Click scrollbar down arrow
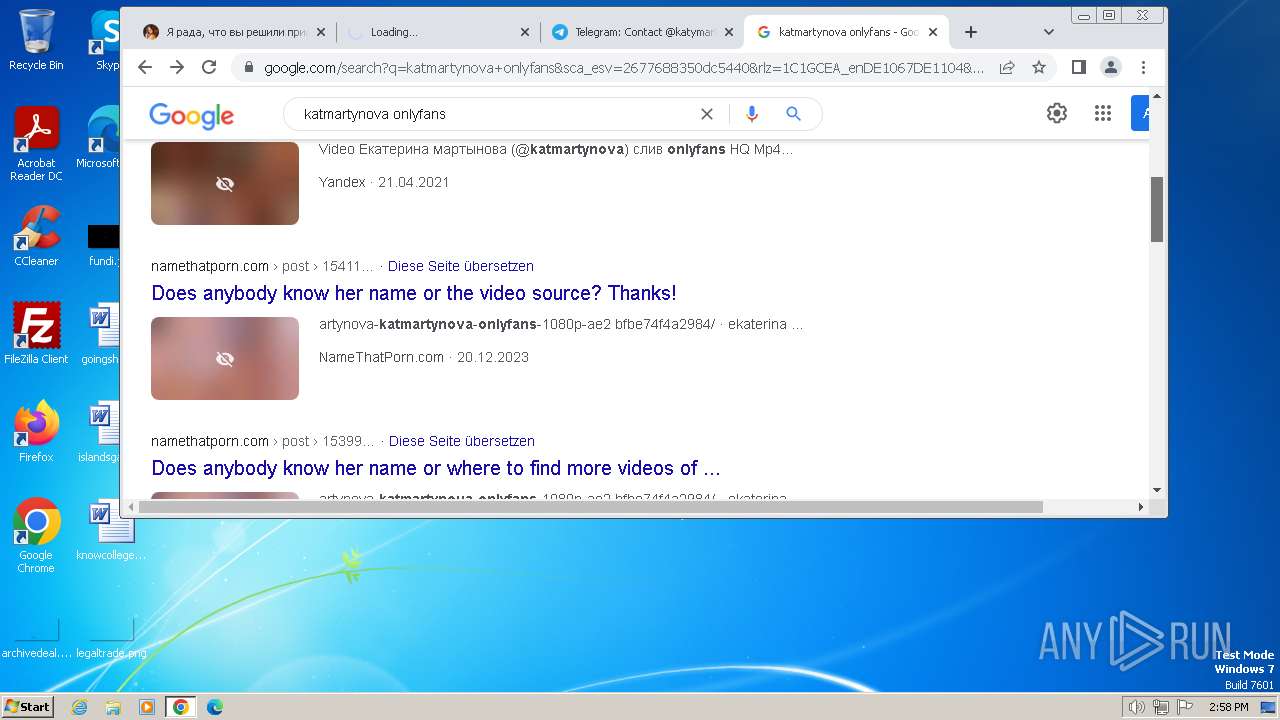Image resolution: width=1280 pixels, height=720 pixels. coord(1157,490)
